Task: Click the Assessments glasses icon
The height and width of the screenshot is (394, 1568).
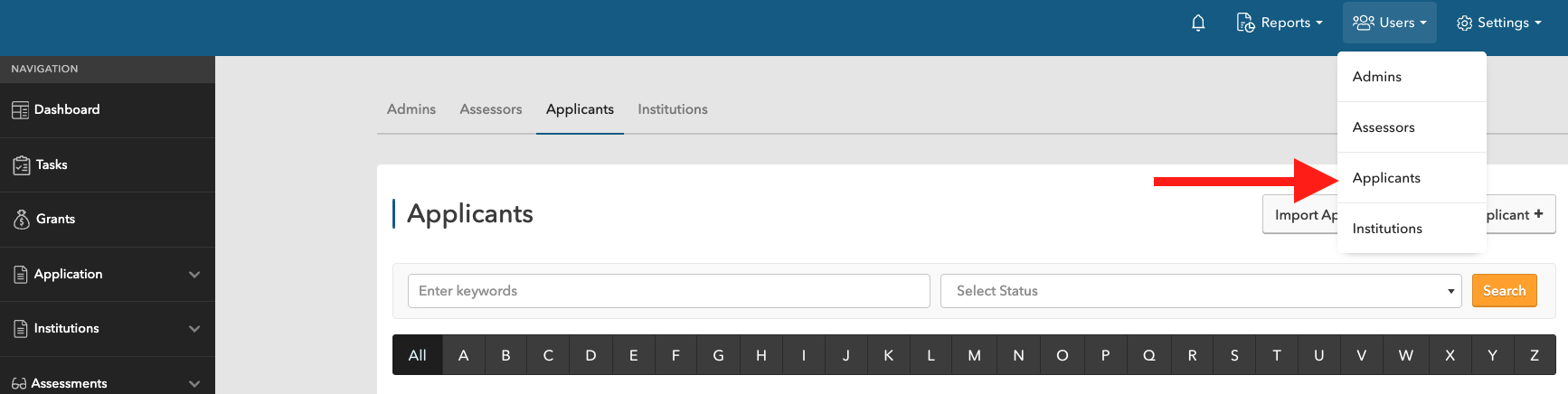Action: pos(19,384)
